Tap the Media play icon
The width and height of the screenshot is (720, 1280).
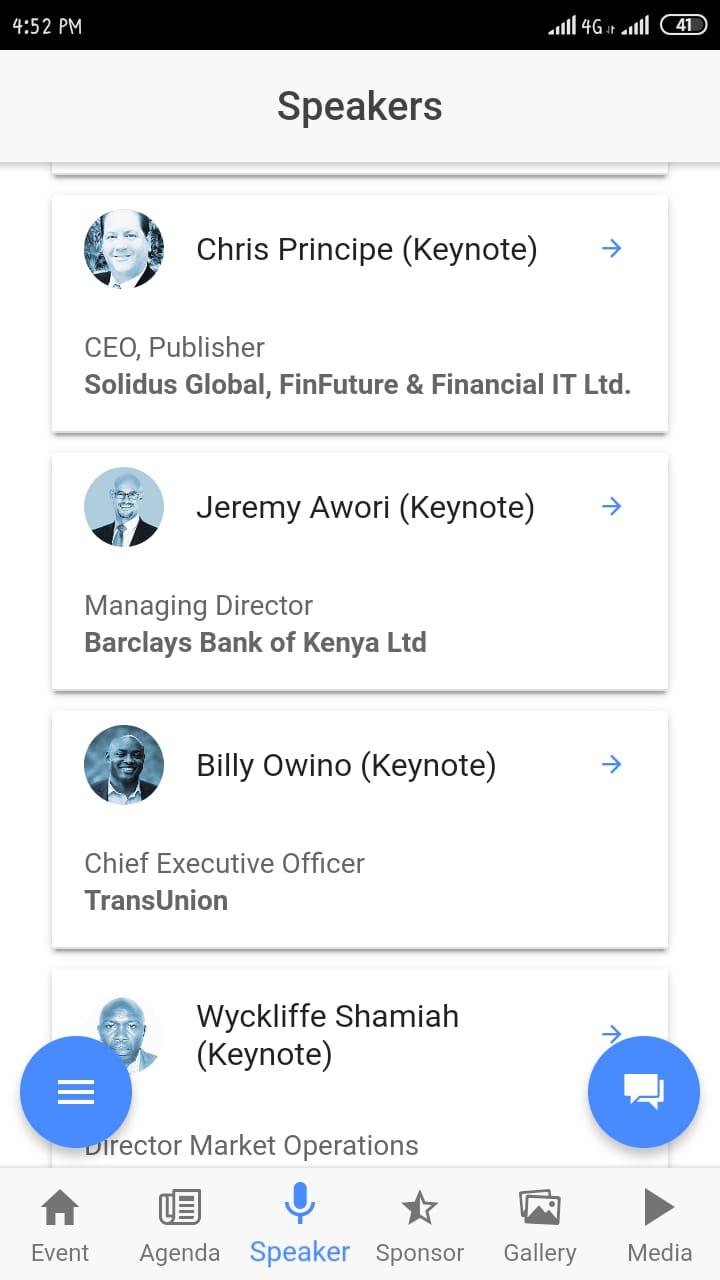point(659,1207)
